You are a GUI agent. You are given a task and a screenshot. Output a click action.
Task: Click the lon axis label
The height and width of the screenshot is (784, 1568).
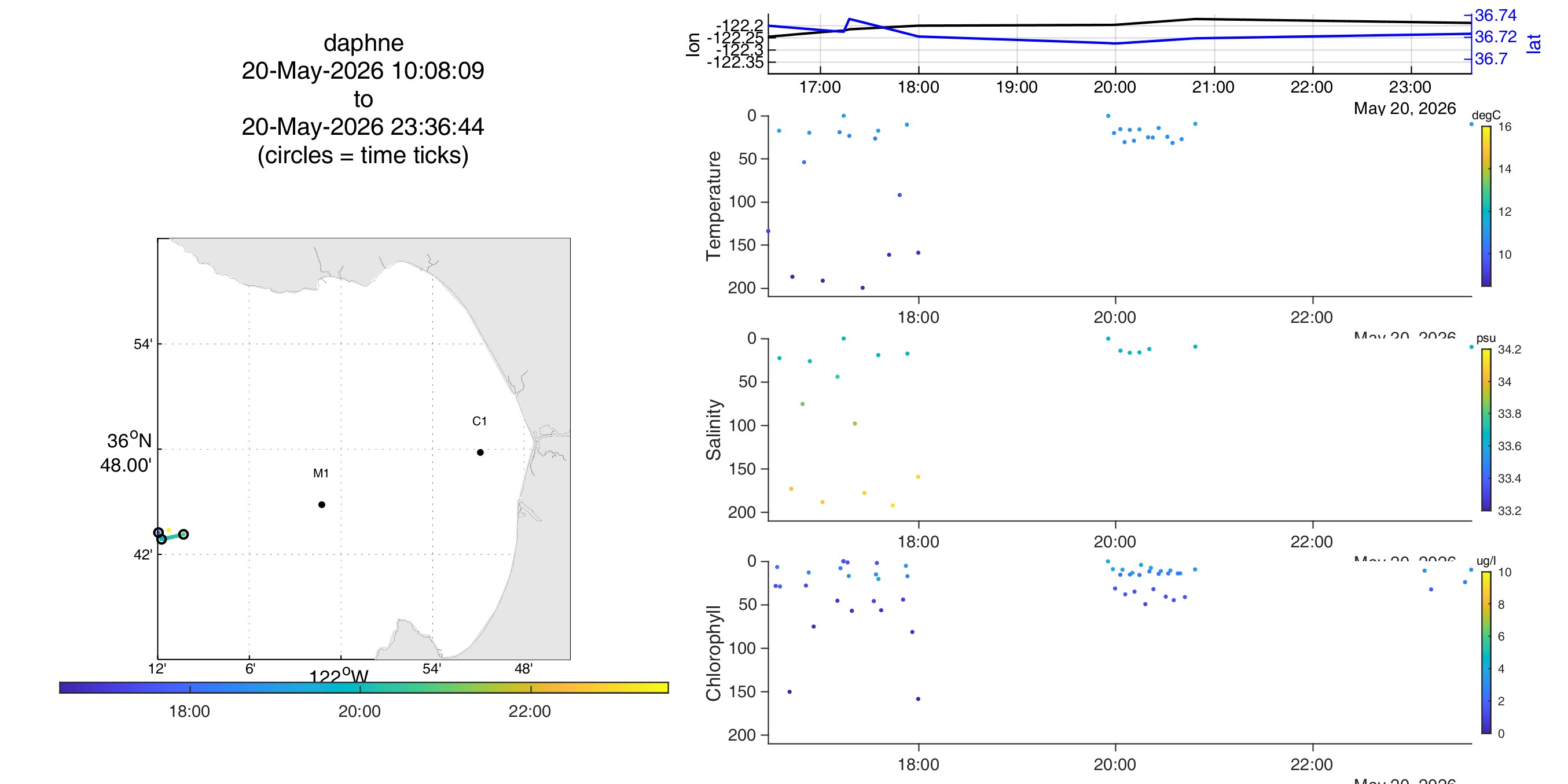click(x=693, y=45)
